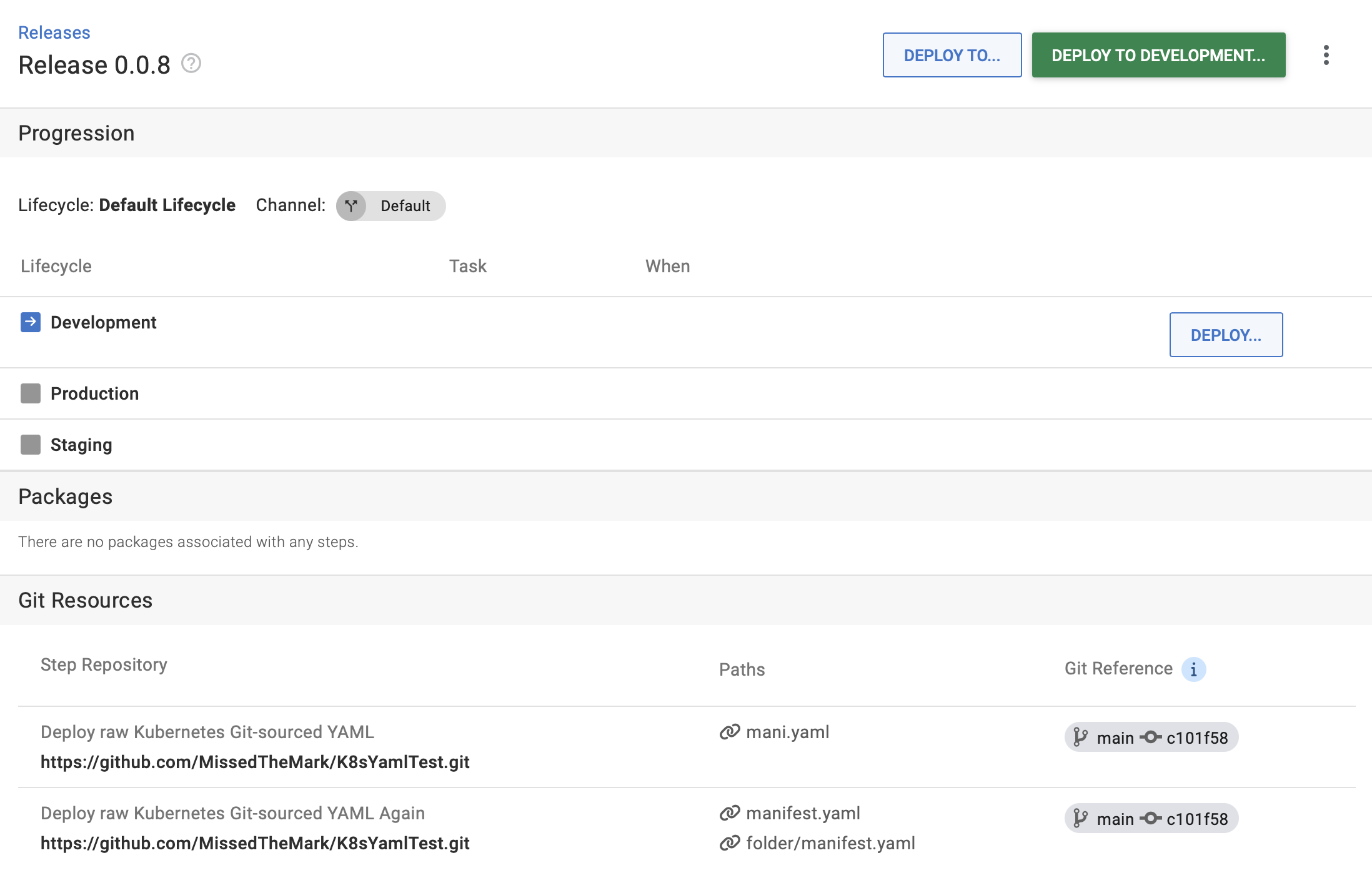Open the Default channel selector
Screen dimensions: 1372x888
pos(390,205)
